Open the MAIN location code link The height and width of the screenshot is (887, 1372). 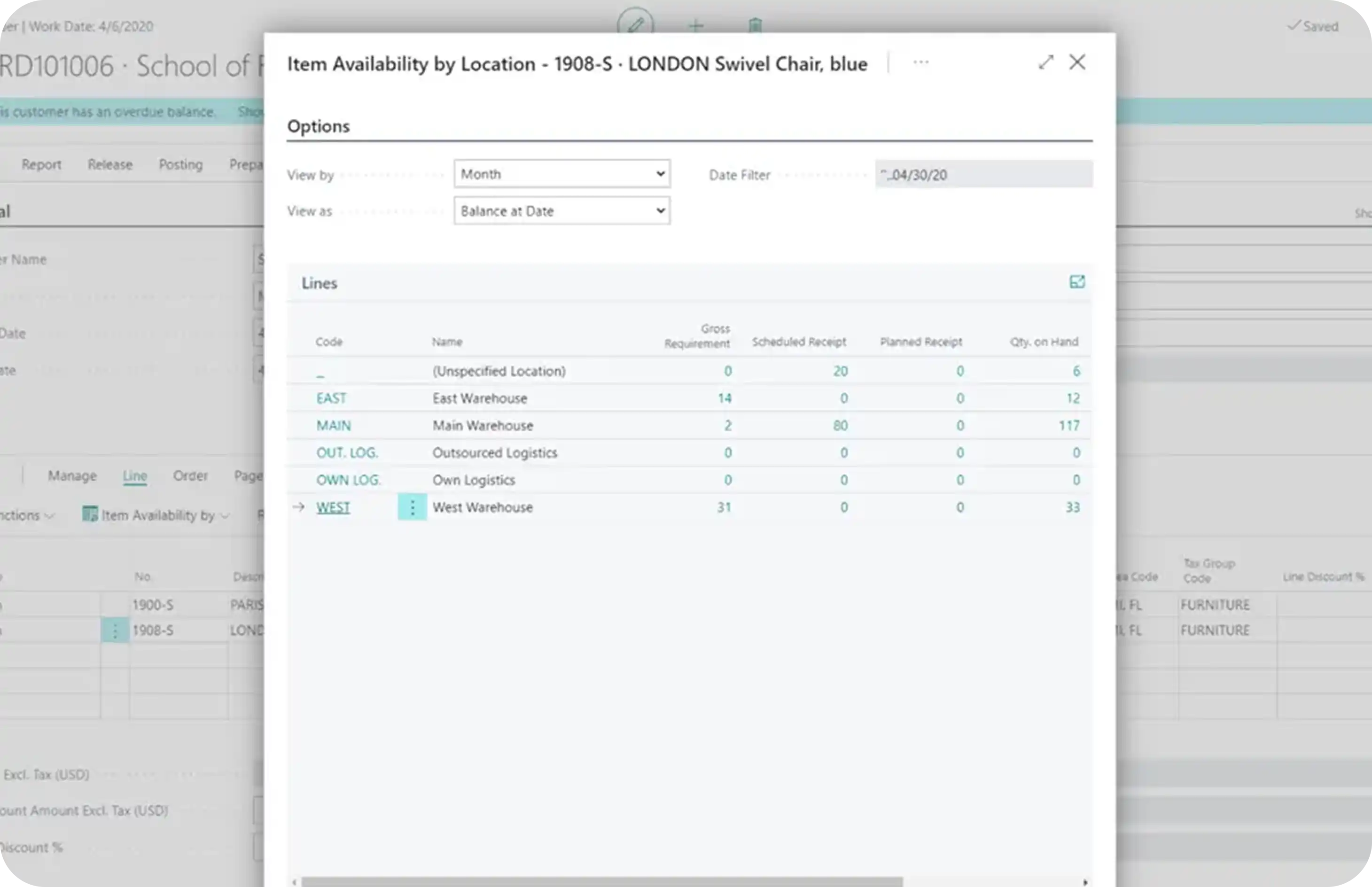click(334, 426)
